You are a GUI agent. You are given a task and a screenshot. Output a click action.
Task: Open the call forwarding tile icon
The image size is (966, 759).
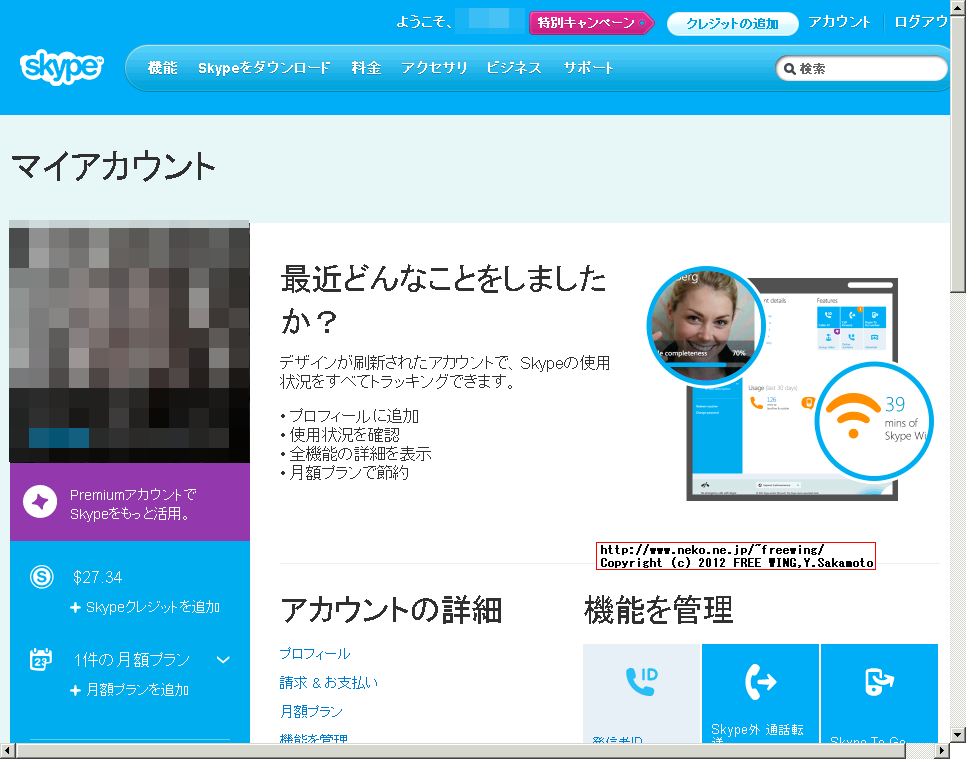760,681
